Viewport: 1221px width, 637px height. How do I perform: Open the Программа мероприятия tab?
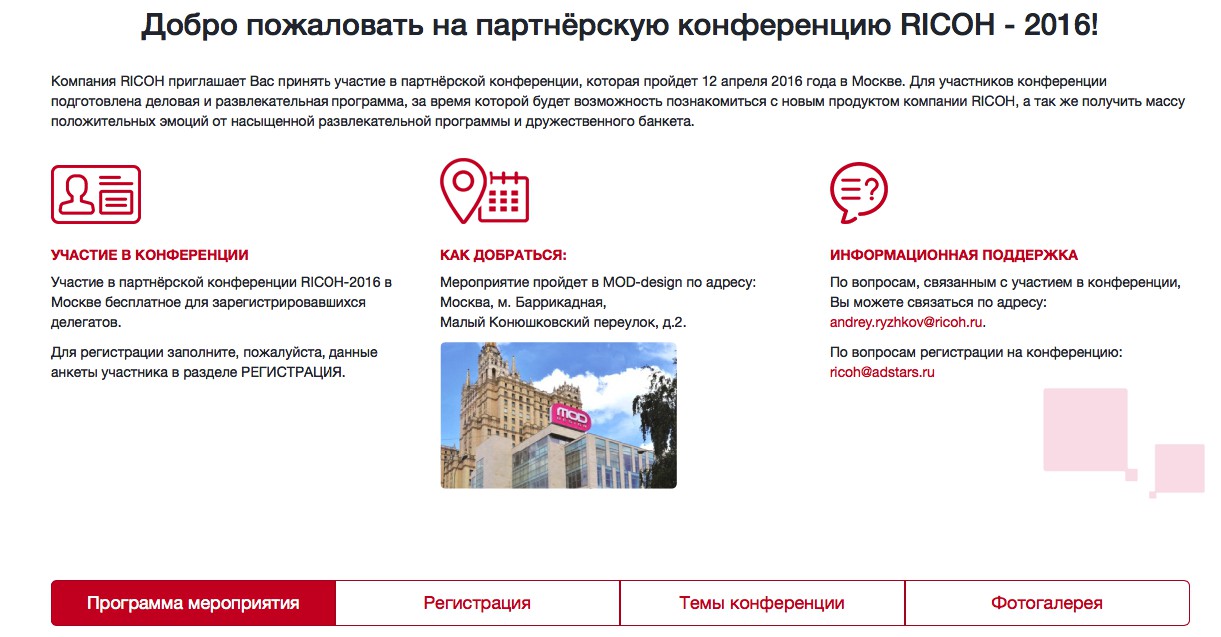pos(193,603)
